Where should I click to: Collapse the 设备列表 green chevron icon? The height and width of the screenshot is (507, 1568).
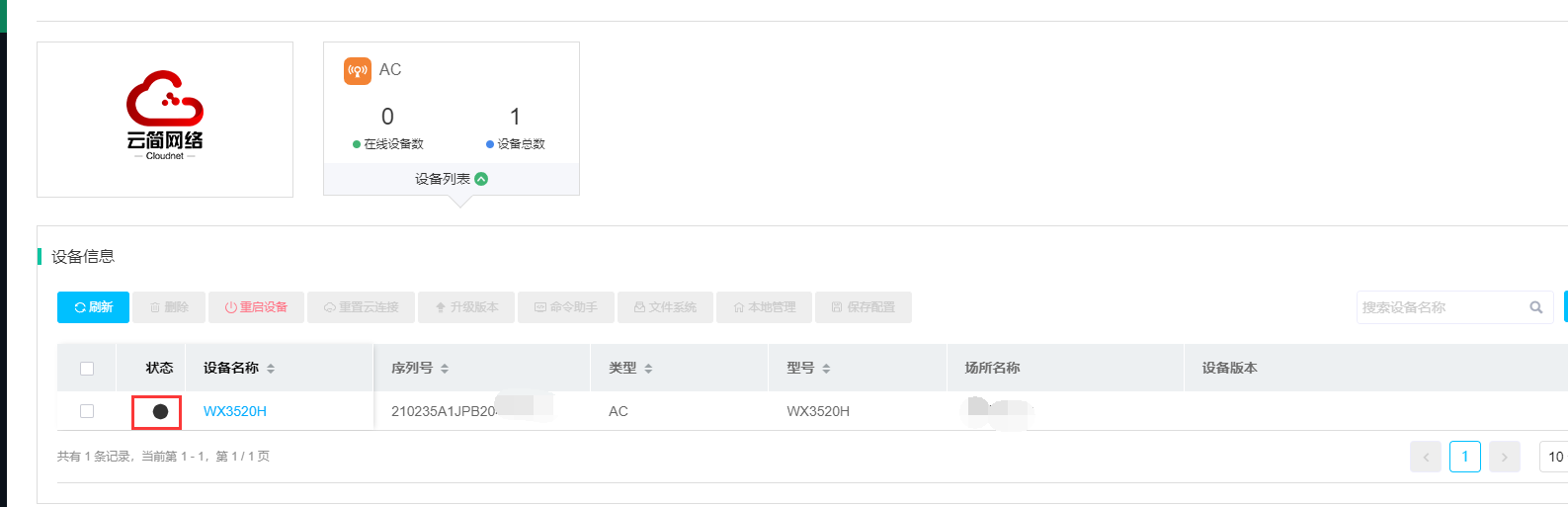click(481, 179)
